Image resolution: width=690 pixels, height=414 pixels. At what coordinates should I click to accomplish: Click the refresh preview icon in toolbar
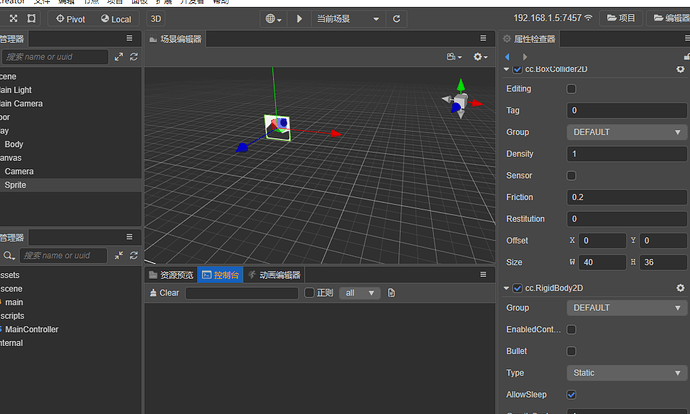pyautogui.click(x=396, y=19)
